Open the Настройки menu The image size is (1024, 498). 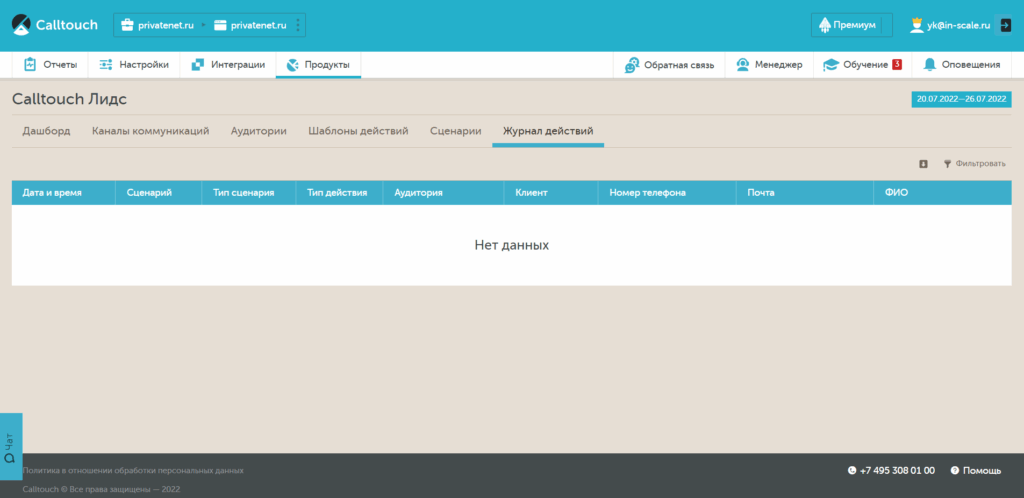pos(134,65)
